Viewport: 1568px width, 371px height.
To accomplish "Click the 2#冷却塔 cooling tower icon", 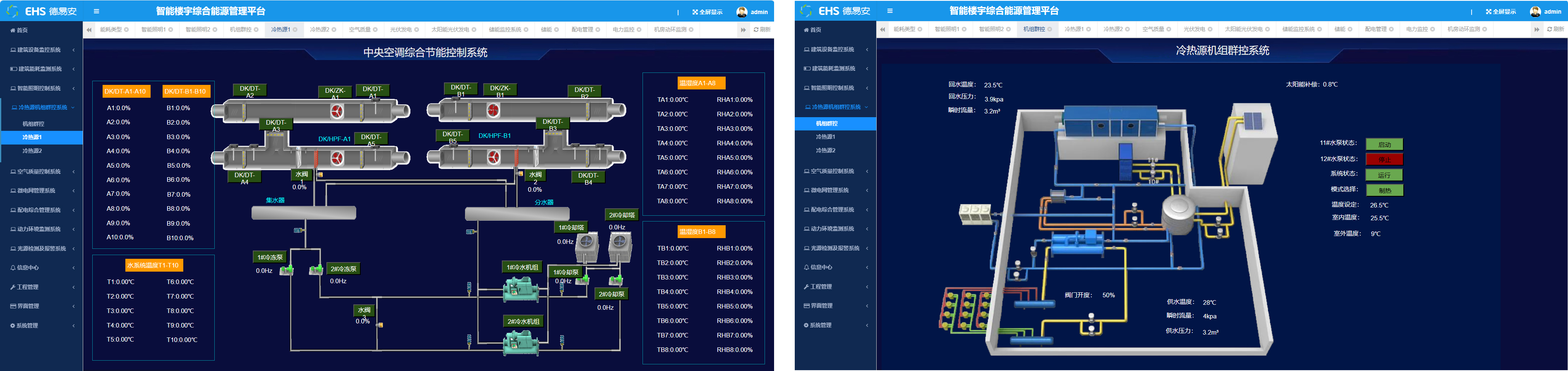I will 620,246.
